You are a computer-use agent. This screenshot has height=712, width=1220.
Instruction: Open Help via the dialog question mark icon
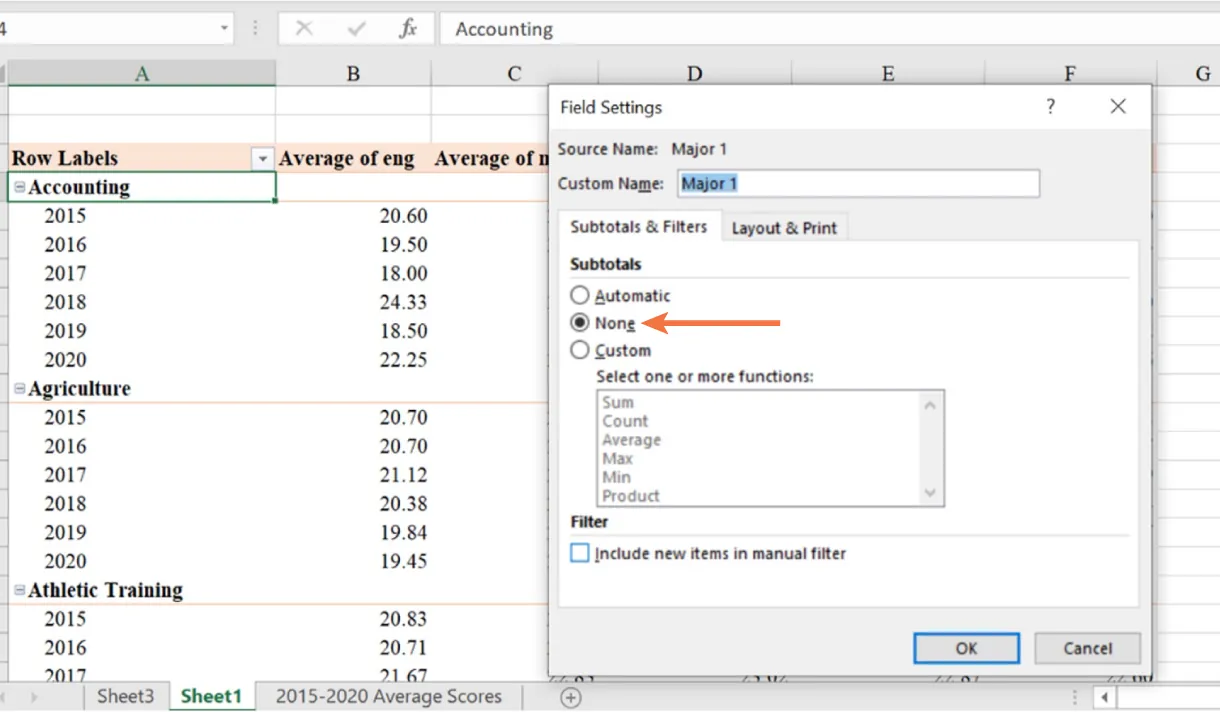click(x=1050, y=106)
